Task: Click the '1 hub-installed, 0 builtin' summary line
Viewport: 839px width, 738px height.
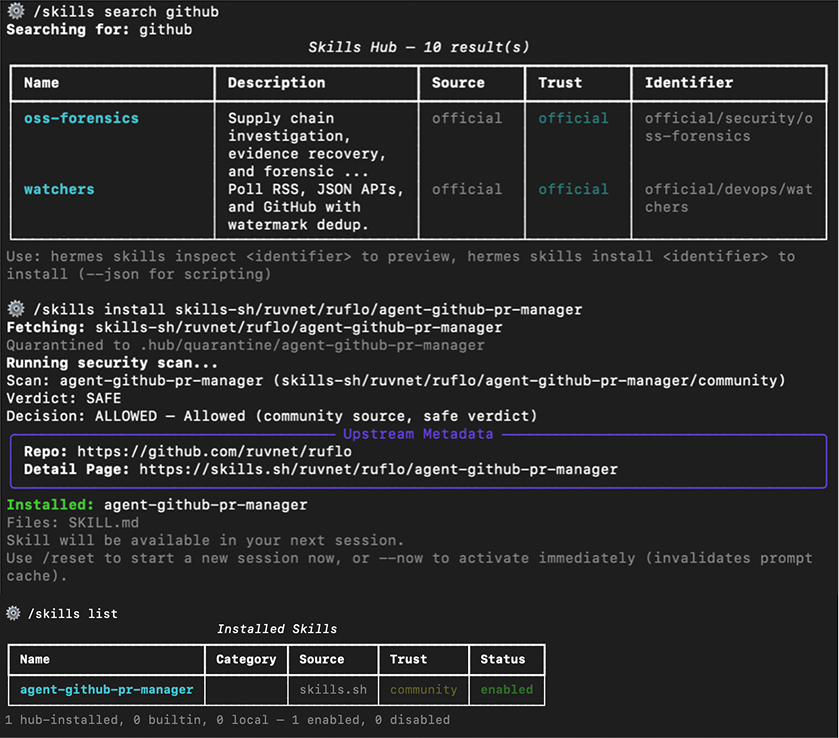Action: coord(227,720)
